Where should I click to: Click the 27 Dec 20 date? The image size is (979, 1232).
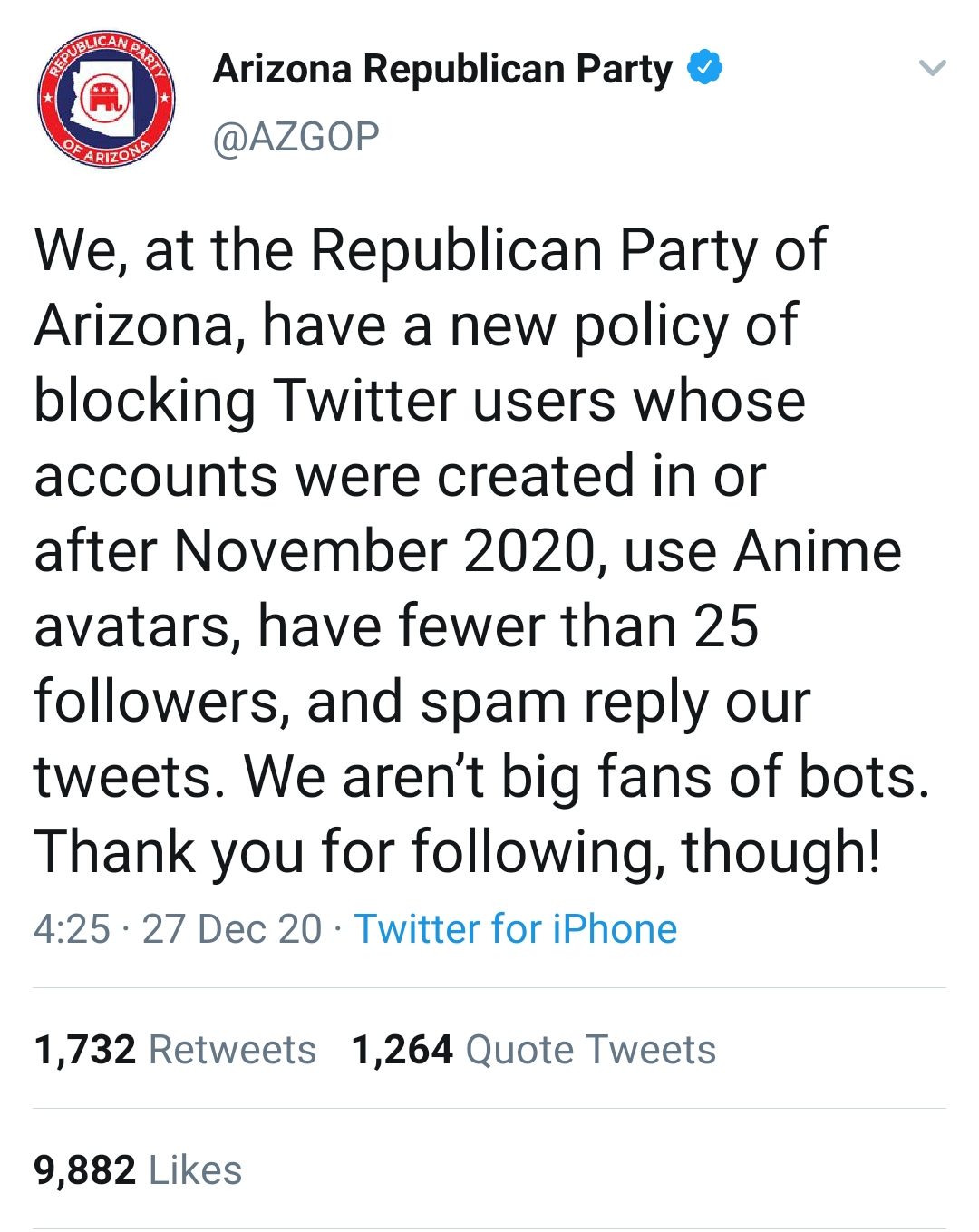(232, 929)
